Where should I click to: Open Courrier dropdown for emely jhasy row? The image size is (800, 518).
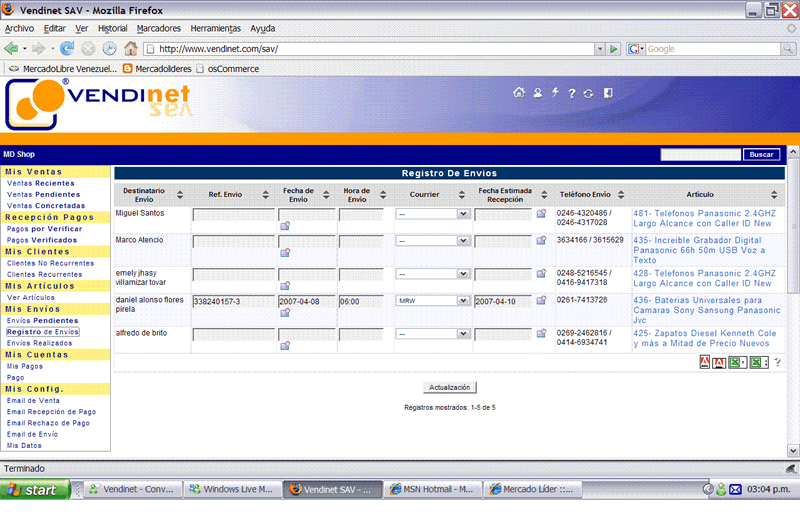(433, 274)
